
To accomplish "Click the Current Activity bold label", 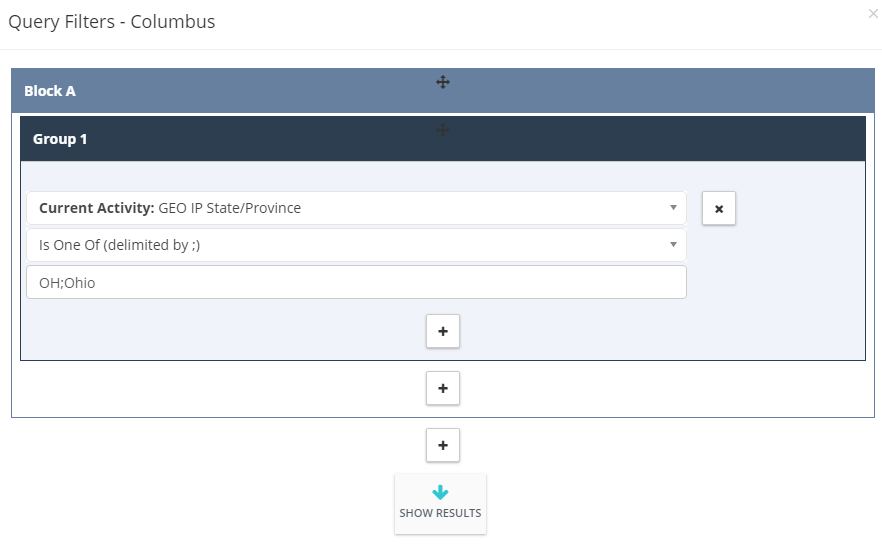I will [96, 208].
